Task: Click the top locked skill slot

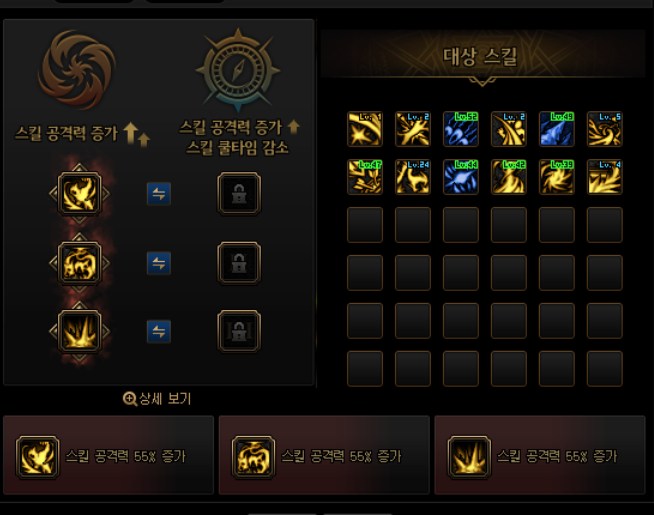Action: 239,193
